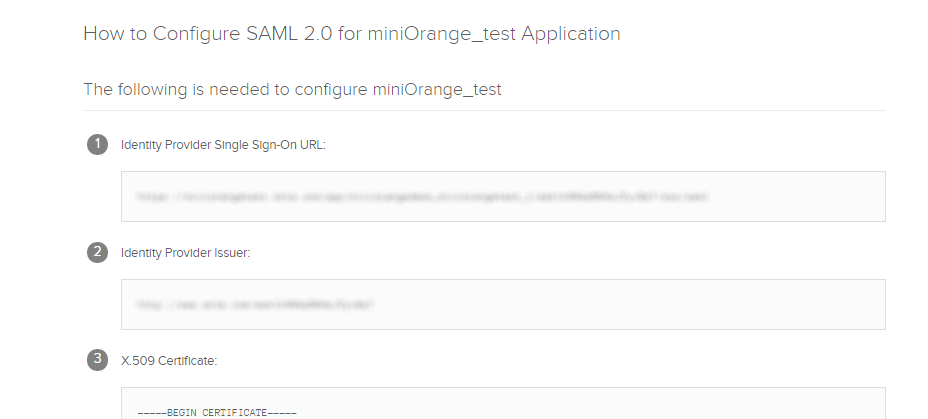Click the step 1 number badge
Screen dimensions: 928x419
click(97, 144)
